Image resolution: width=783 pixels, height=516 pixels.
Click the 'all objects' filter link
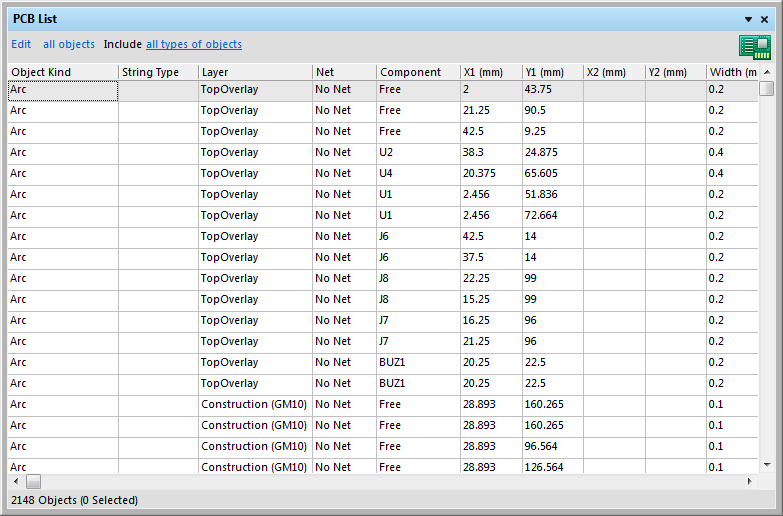(69, 44)
